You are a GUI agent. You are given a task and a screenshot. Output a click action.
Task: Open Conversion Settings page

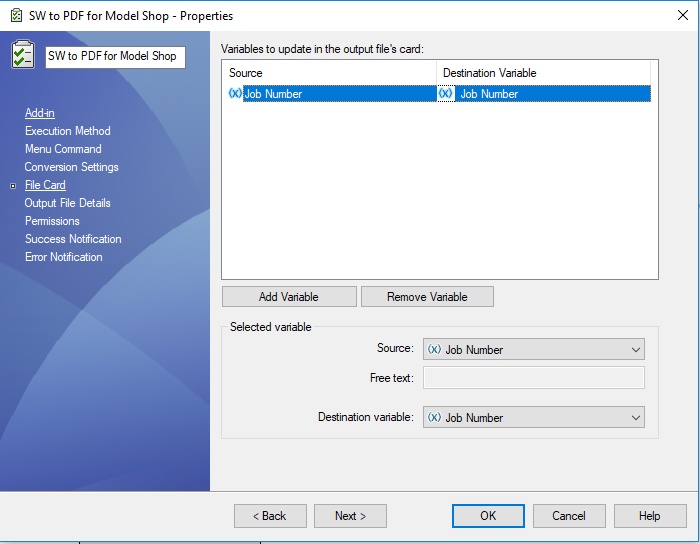click(71, 167)
